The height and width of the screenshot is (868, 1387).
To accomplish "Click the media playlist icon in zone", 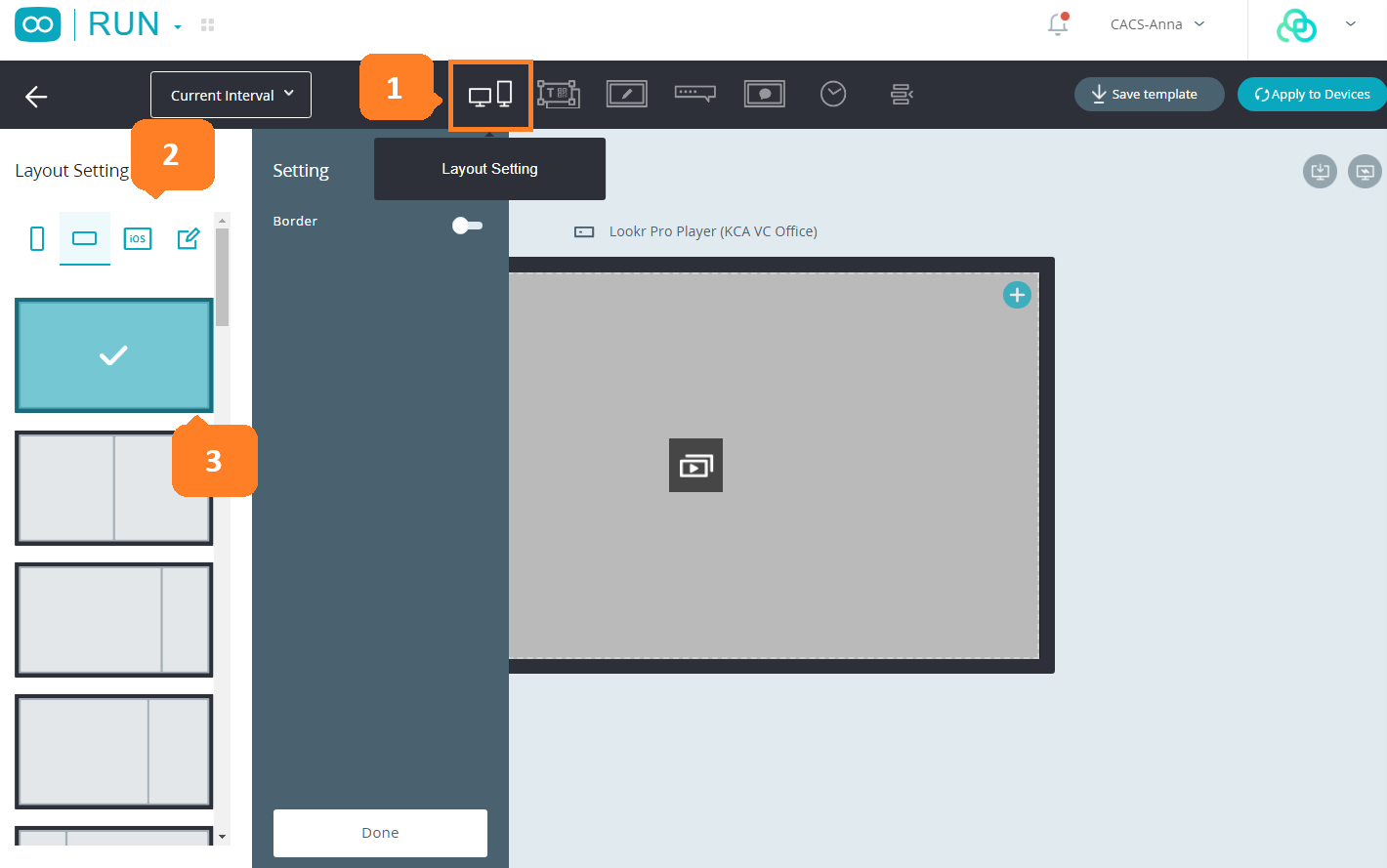I will (695, 466).
